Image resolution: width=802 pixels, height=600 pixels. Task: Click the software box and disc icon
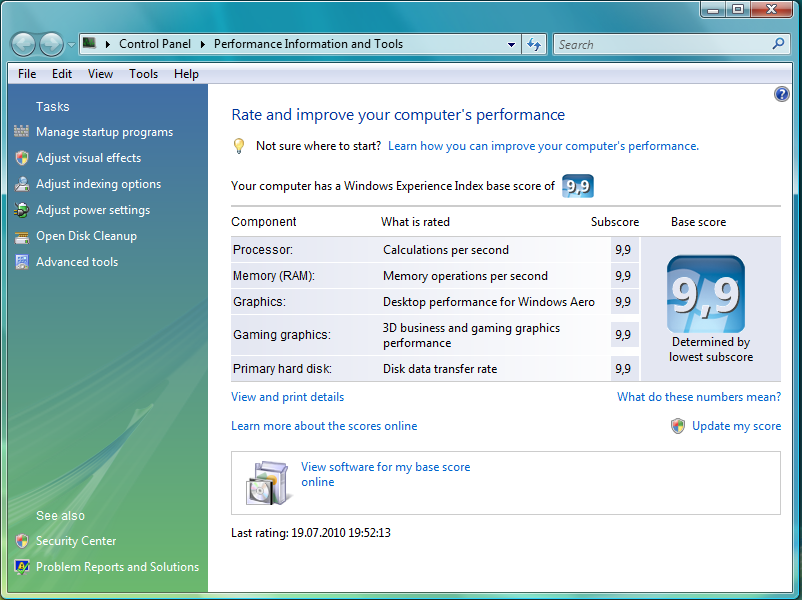click(267, 483)
